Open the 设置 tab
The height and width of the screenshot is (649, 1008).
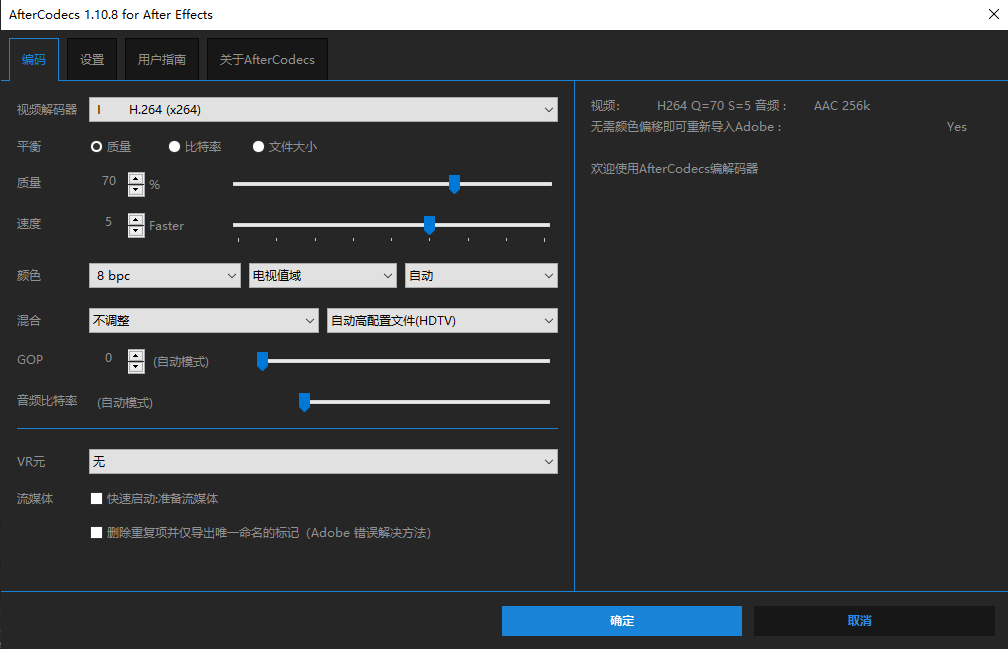click(92, 60)
